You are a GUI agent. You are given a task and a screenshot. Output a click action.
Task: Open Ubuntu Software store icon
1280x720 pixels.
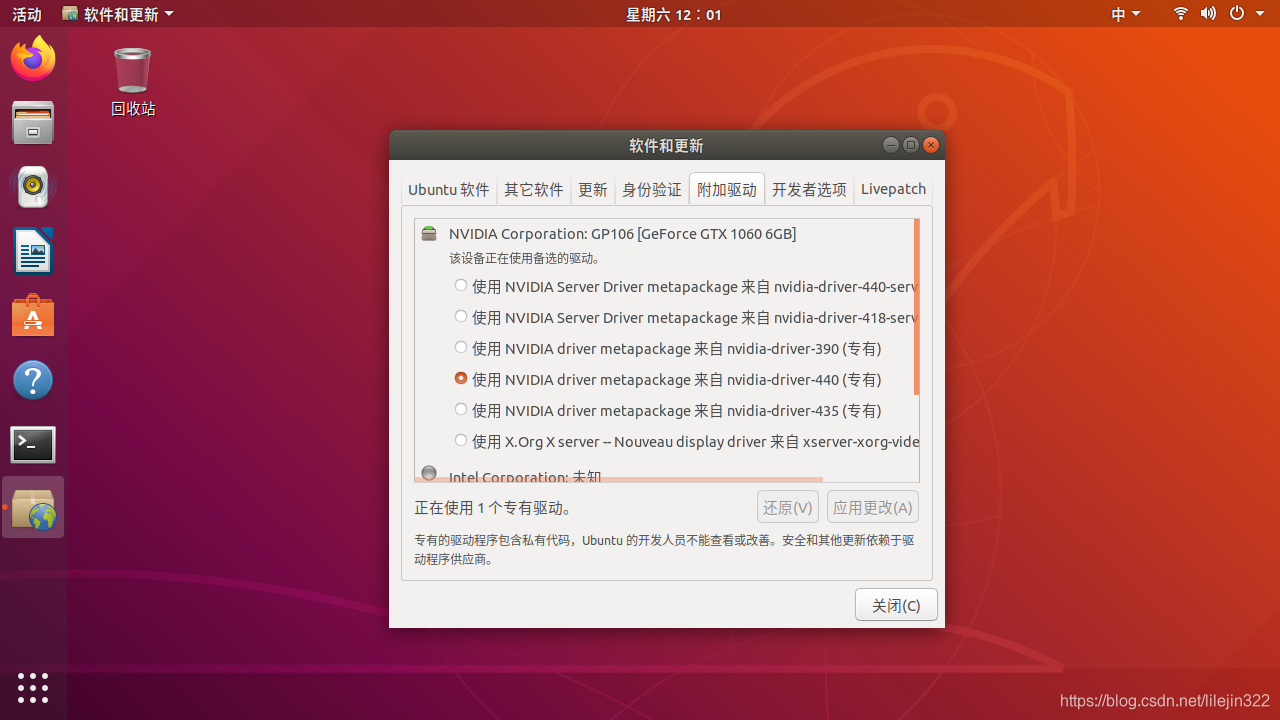pos(33,315)
